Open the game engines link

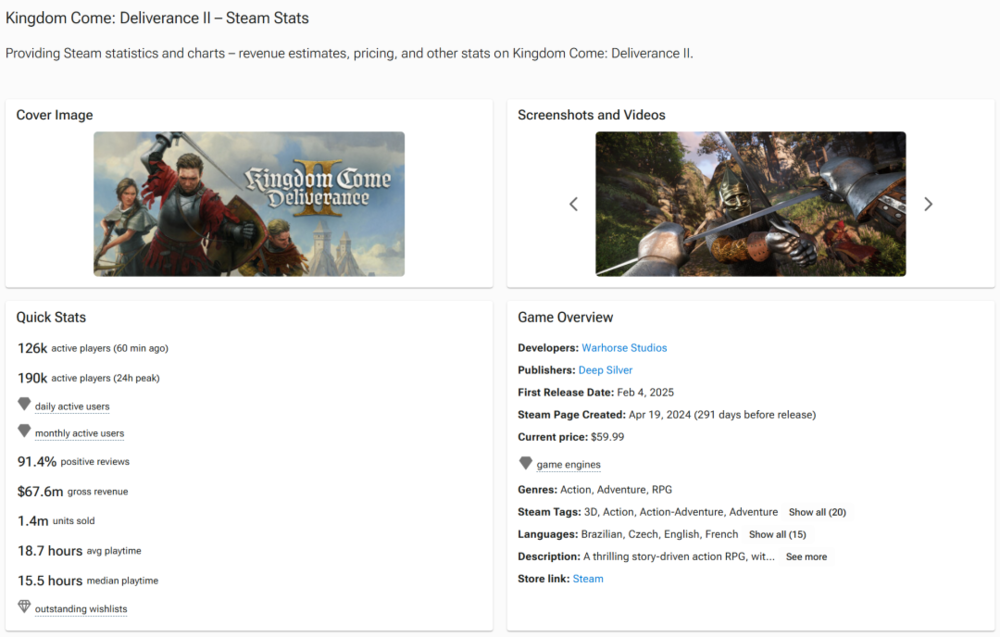pyautogui.click(x=569, y=465)
